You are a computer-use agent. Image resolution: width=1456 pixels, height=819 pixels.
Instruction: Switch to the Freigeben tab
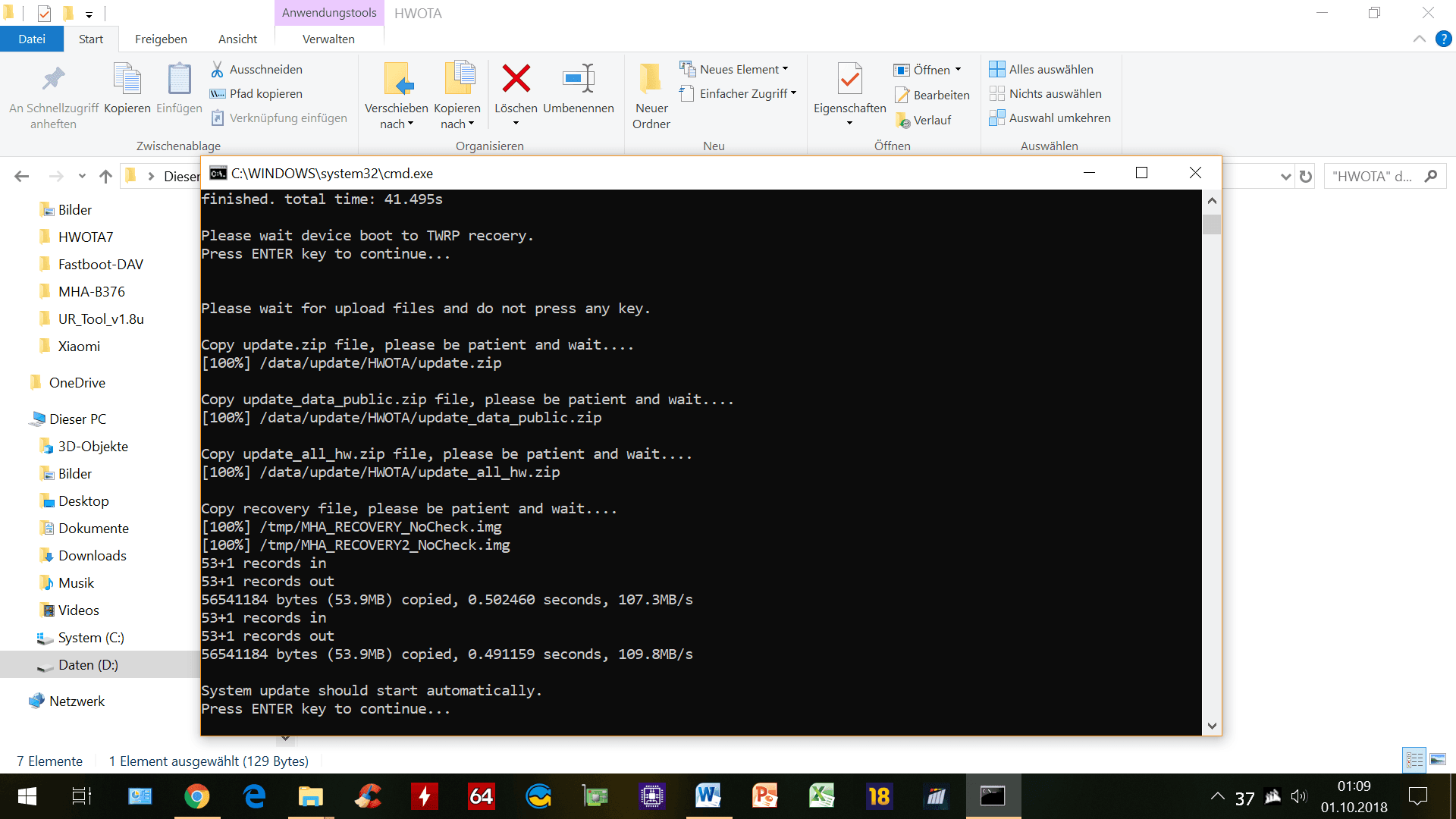(x=161, y=39)
